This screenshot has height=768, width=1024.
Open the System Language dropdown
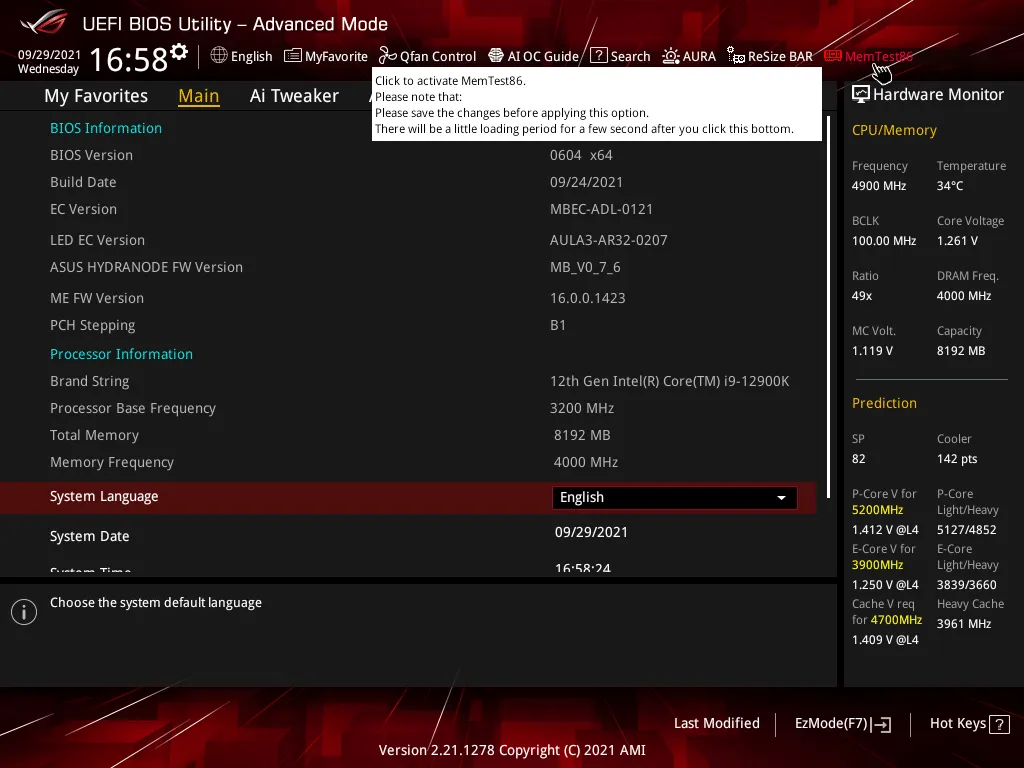(x=674, y=497)
